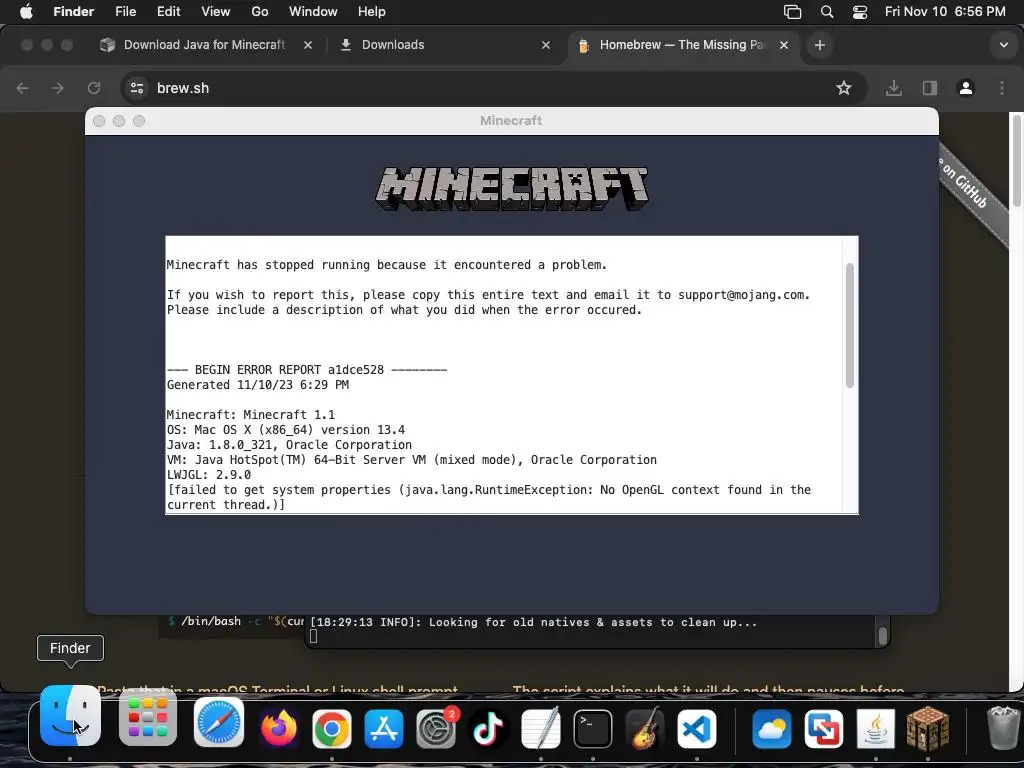This screenshot has height=768, width=1024.
Task: Click the Java: 1.8.0_321 line
Action: tap(289, 445)
